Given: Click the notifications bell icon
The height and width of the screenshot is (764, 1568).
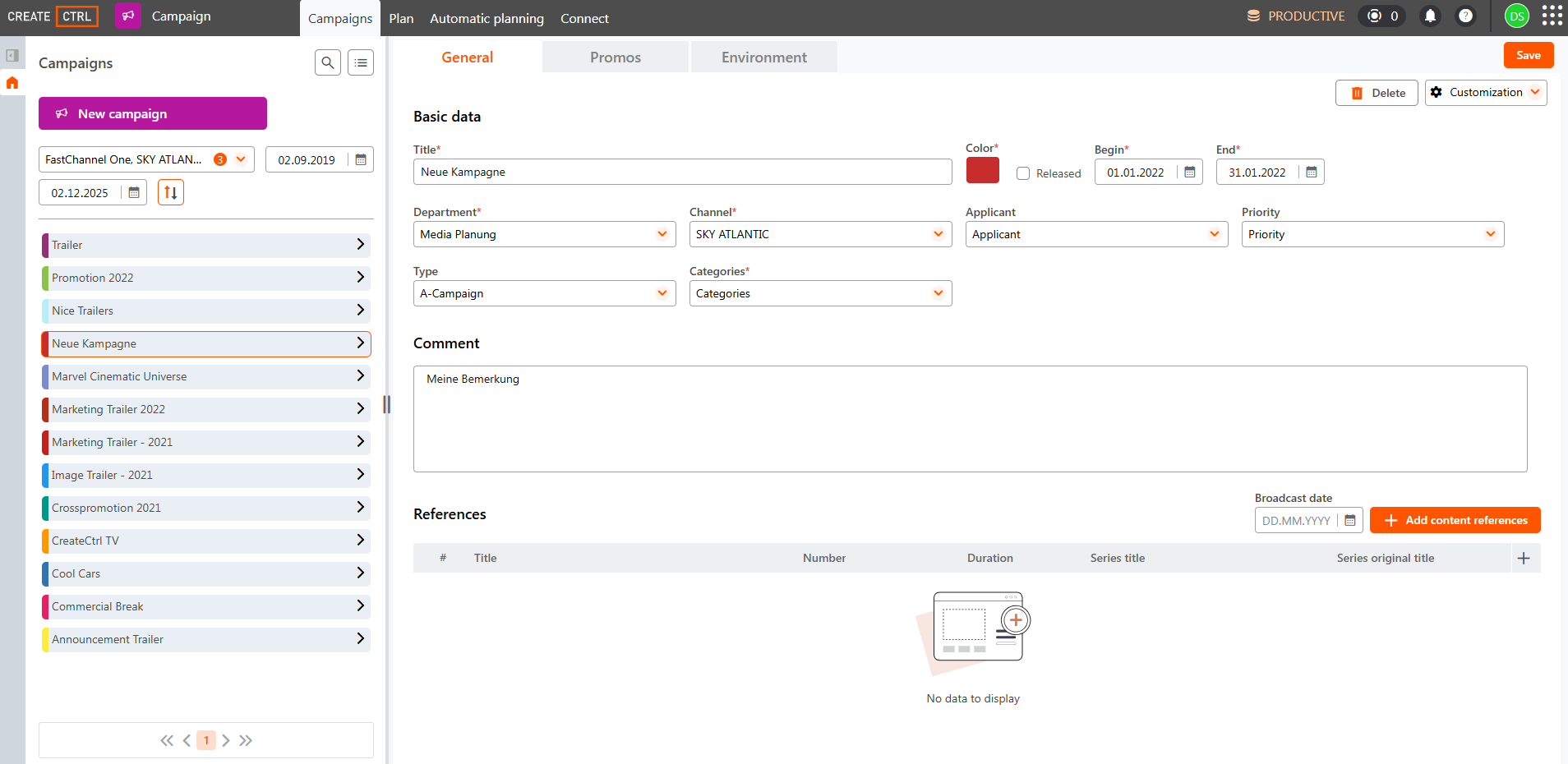Looking at the screenshot, I should click(1431, 16).
